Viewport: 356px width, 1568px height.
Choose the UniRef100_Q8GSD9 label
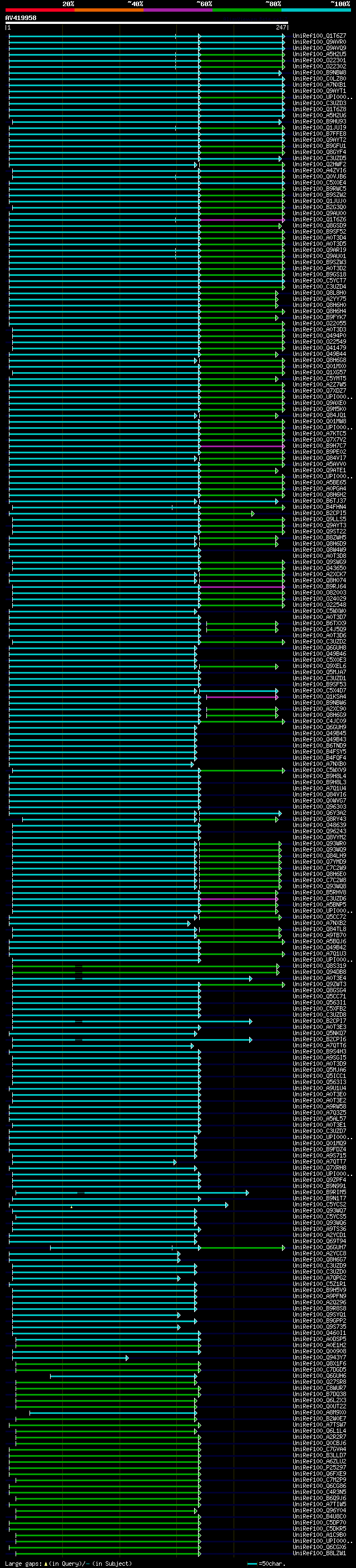[x=319, y=225]
